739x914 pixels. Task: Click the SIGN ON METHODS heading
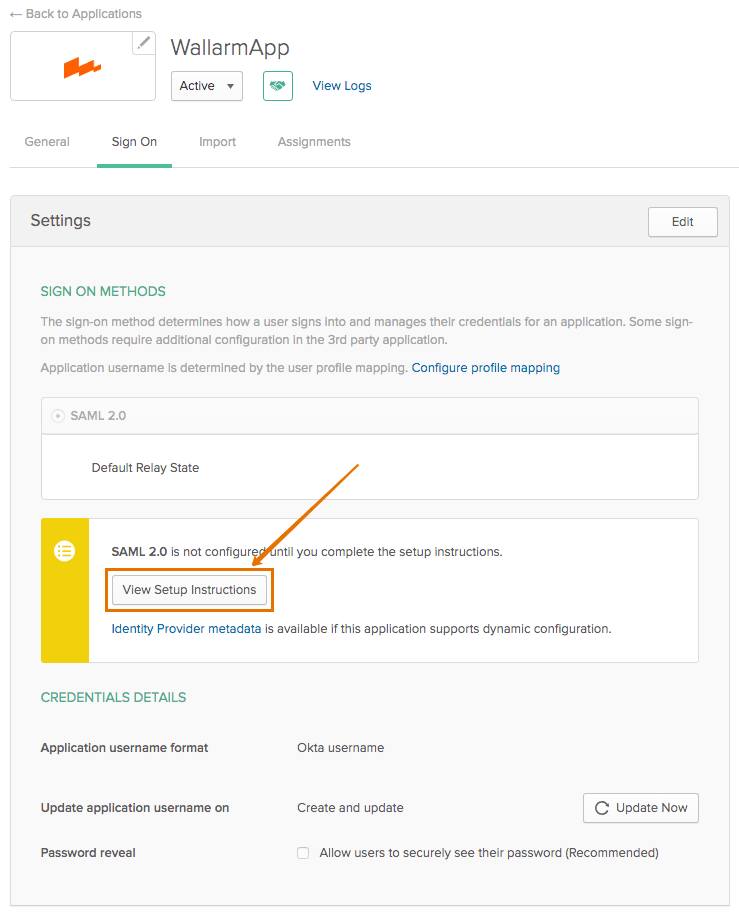(x=103, y=291)
